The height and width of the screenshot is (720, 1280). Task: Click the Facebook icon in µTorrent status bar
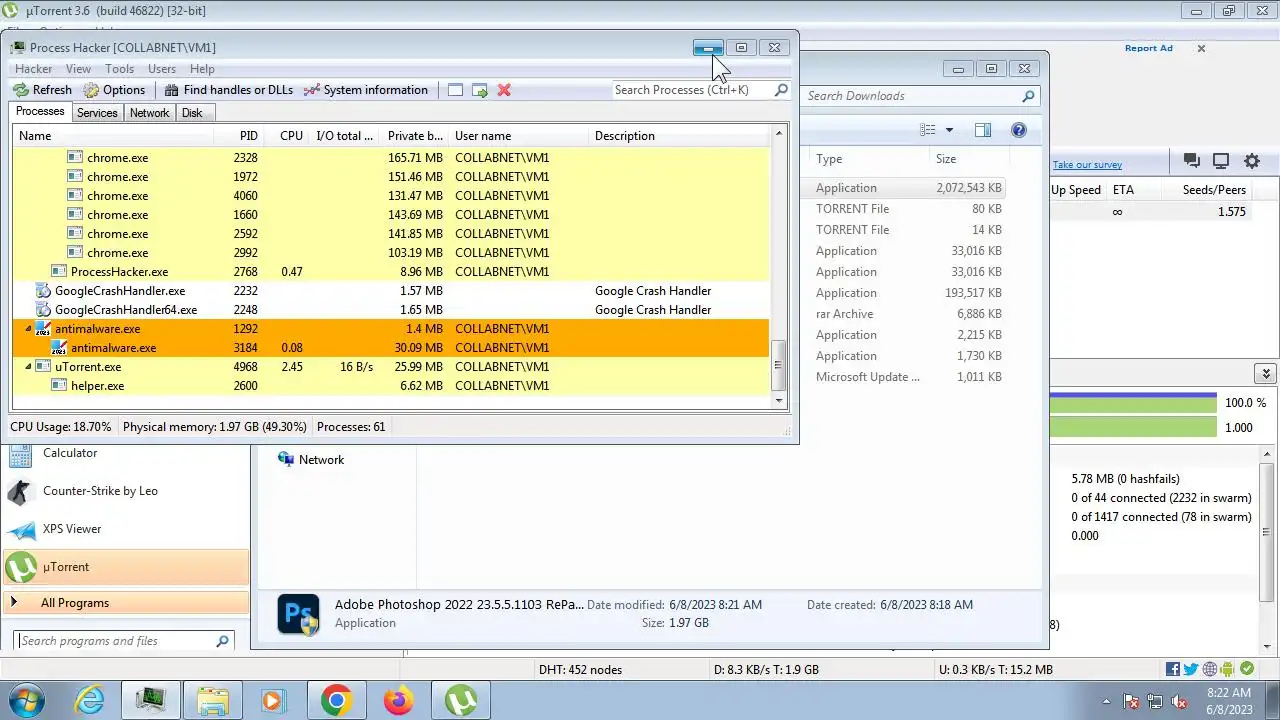point(1173,670)
